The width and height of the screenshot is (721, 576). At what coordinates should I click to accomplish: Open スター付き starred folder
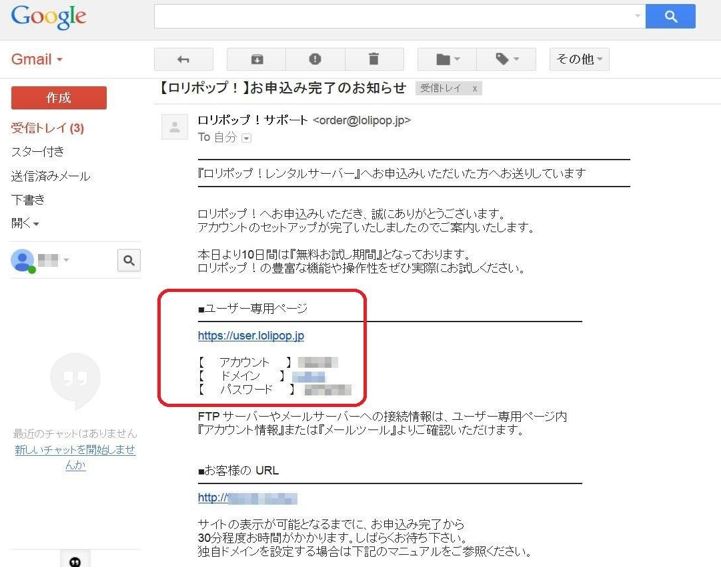tap(38, 152)
